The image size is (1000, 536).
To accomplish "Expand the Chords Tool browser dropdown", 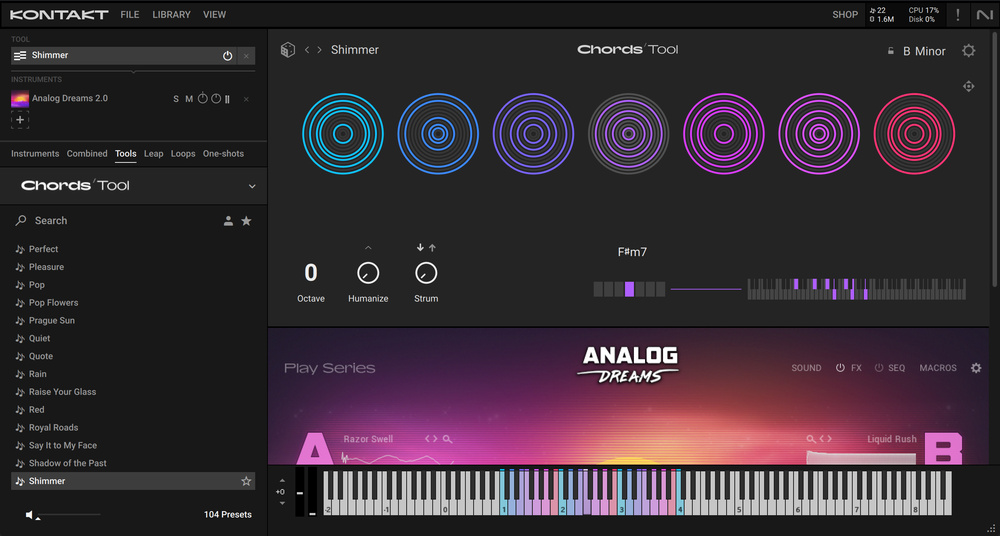I will 252,186.
